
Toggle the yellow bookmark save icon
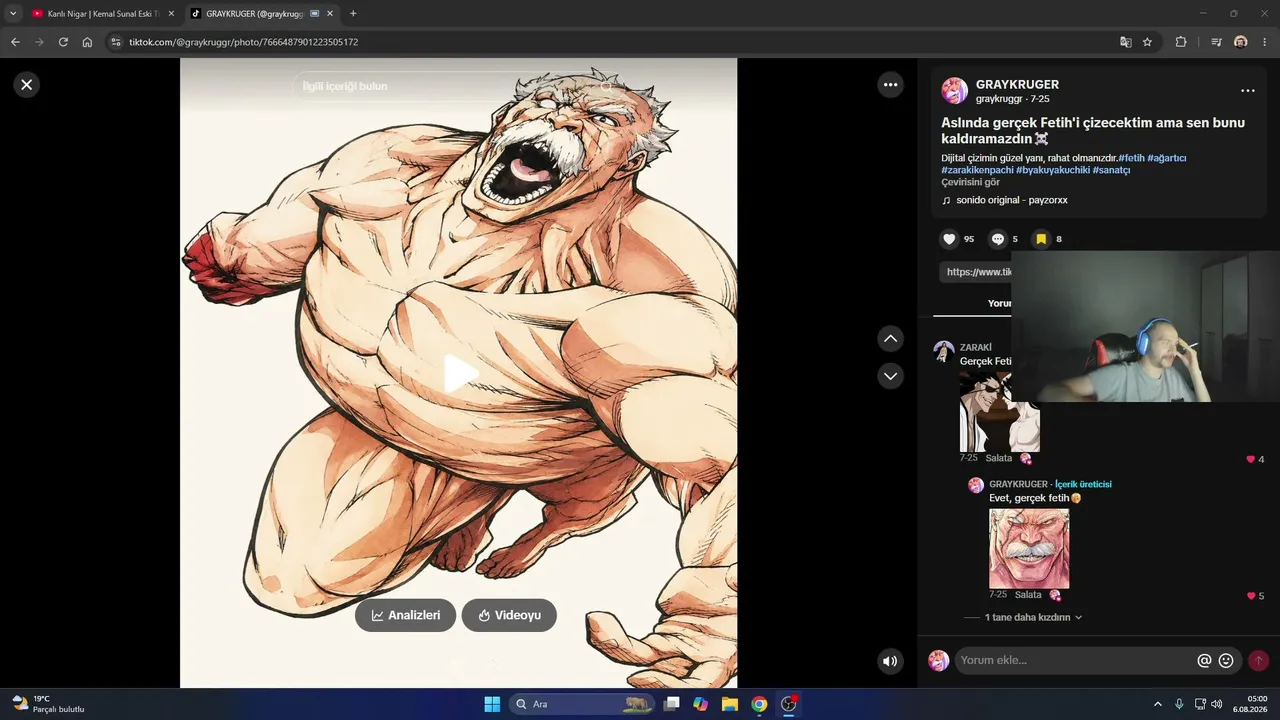[x=1041, y=239]
